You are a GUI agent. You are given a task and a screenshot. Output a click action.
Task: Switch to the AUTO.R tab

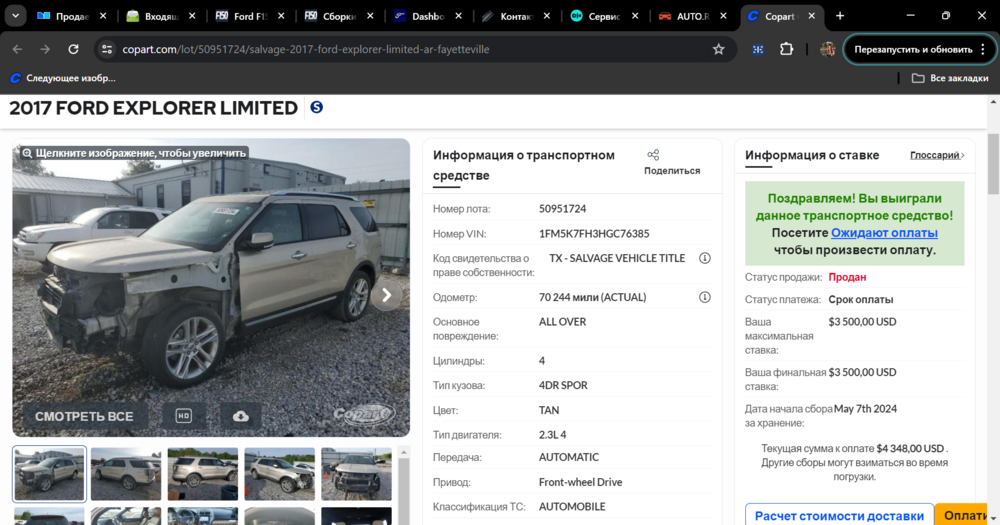click(x=684, y=17)
